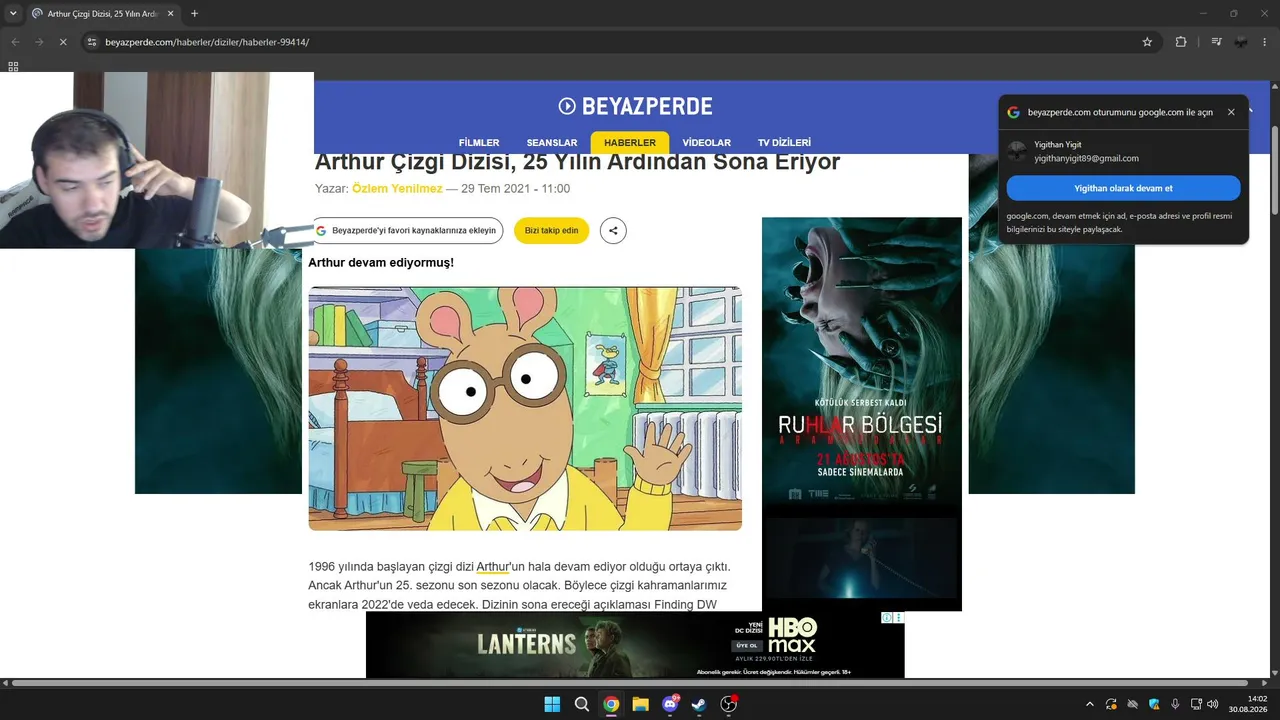The width and height of the screenshot is (1280, 720).
Task: Open the tab search dropdown arrow
Action: [x=13, y=14]
